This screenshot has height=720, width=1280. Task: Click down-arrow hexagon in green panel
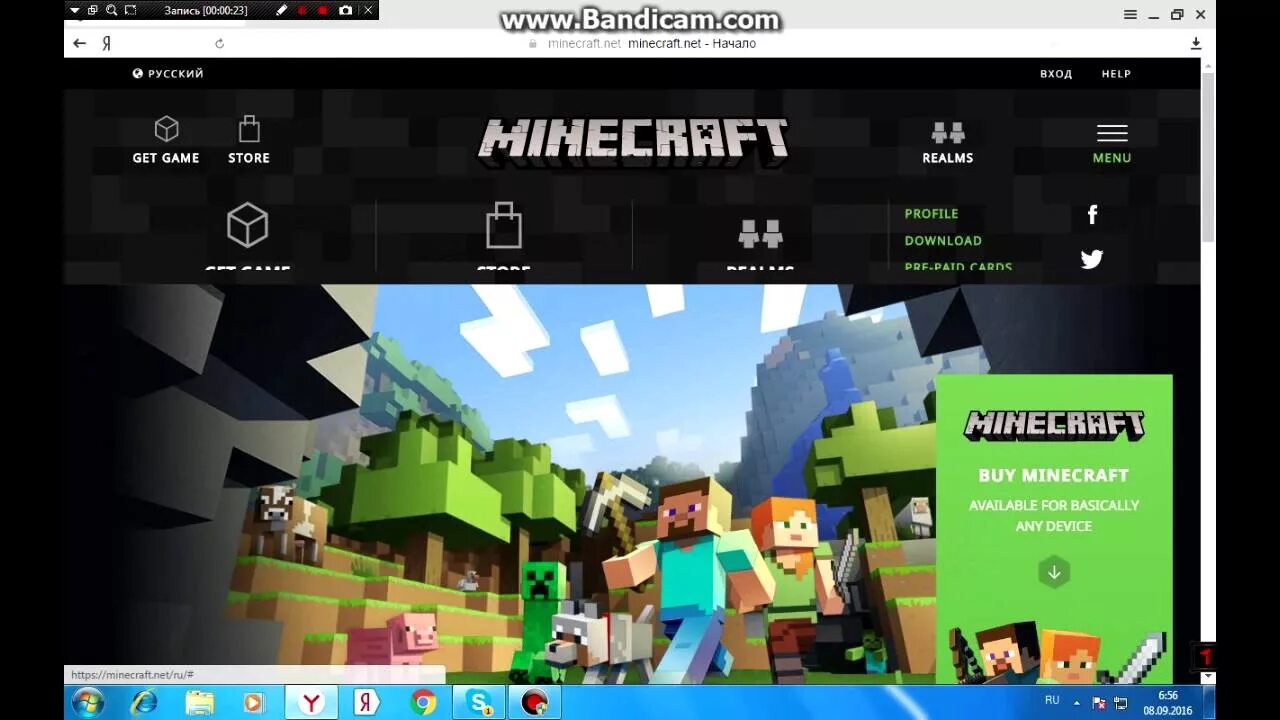pyautogui.click(x=1053, y=572)
